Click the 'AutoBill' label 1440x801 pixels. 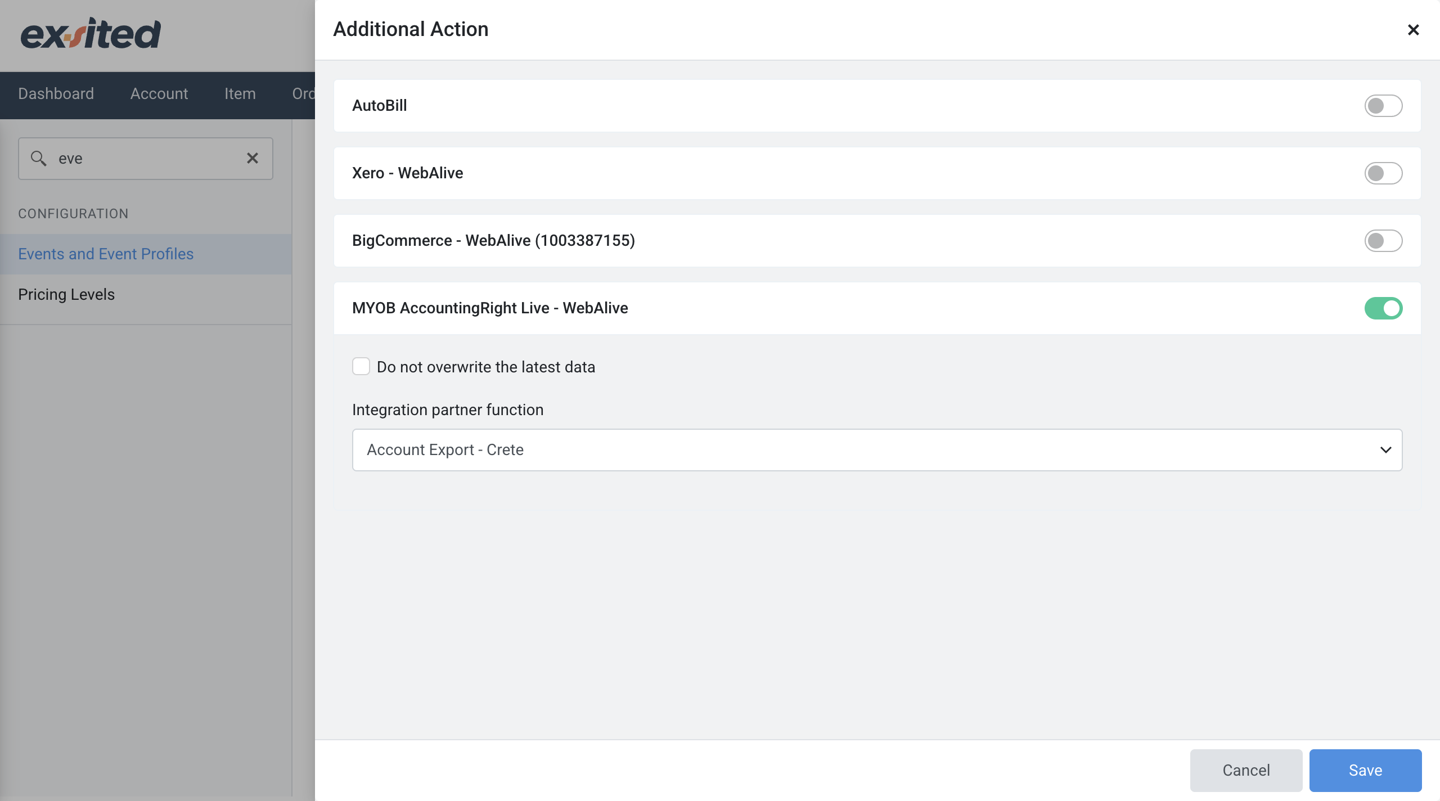tap(379, 106)
